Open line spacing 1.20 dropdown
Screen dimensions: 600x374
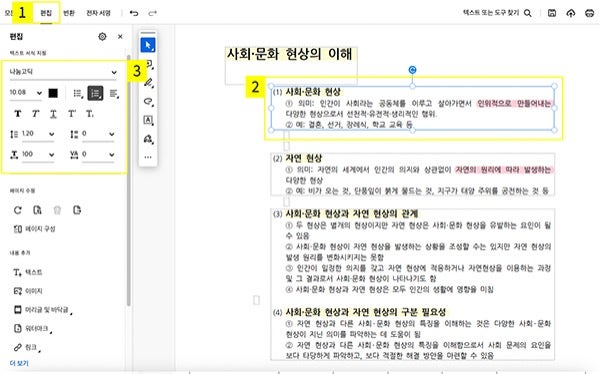(x=38, y=134)
